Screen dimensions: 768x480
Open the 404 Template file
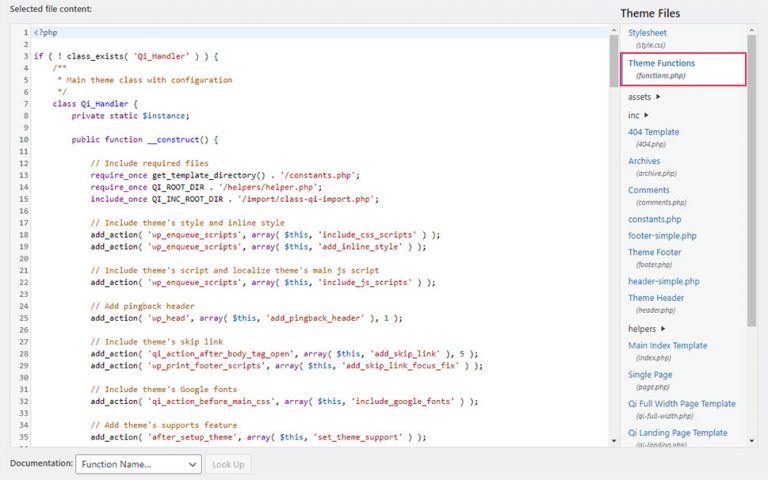pyautogui.click(x=653, y=132)
